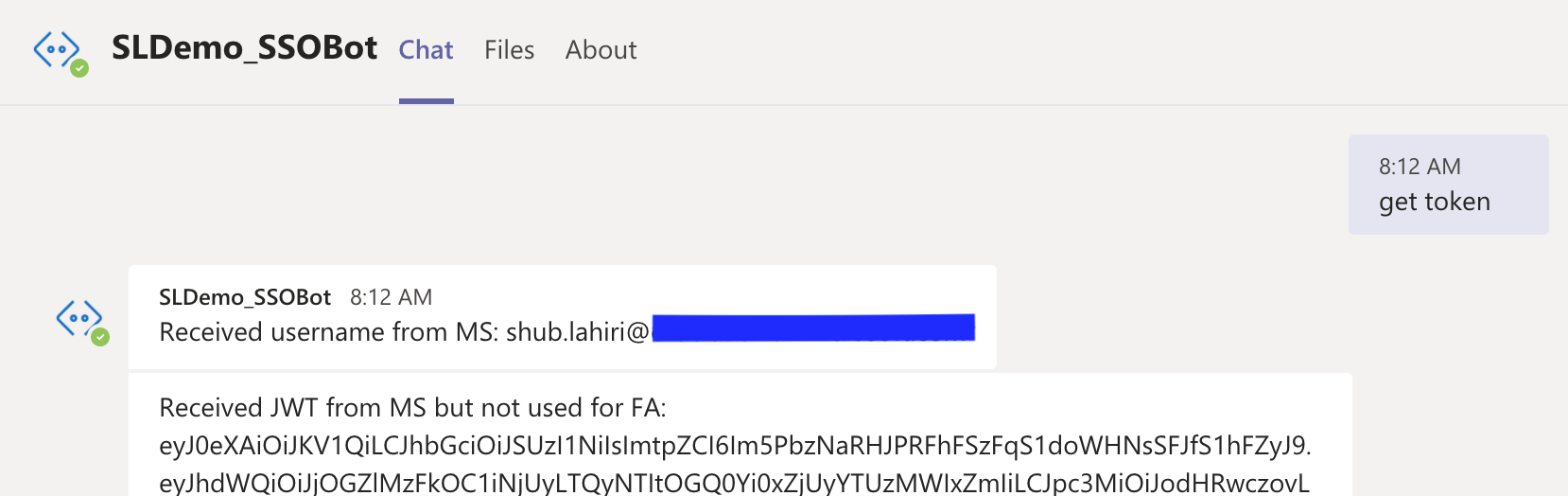Click the shub.lahiri@ email address text
This screenshot has height=496, width=1568.
click(577, 332)
